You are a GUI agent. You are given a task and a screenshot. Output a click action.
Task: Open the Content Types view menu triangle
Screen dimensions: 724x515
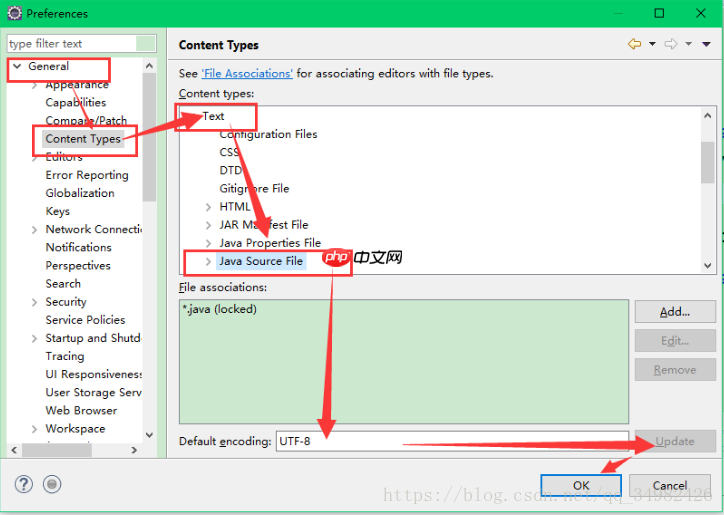coord(706,44)
